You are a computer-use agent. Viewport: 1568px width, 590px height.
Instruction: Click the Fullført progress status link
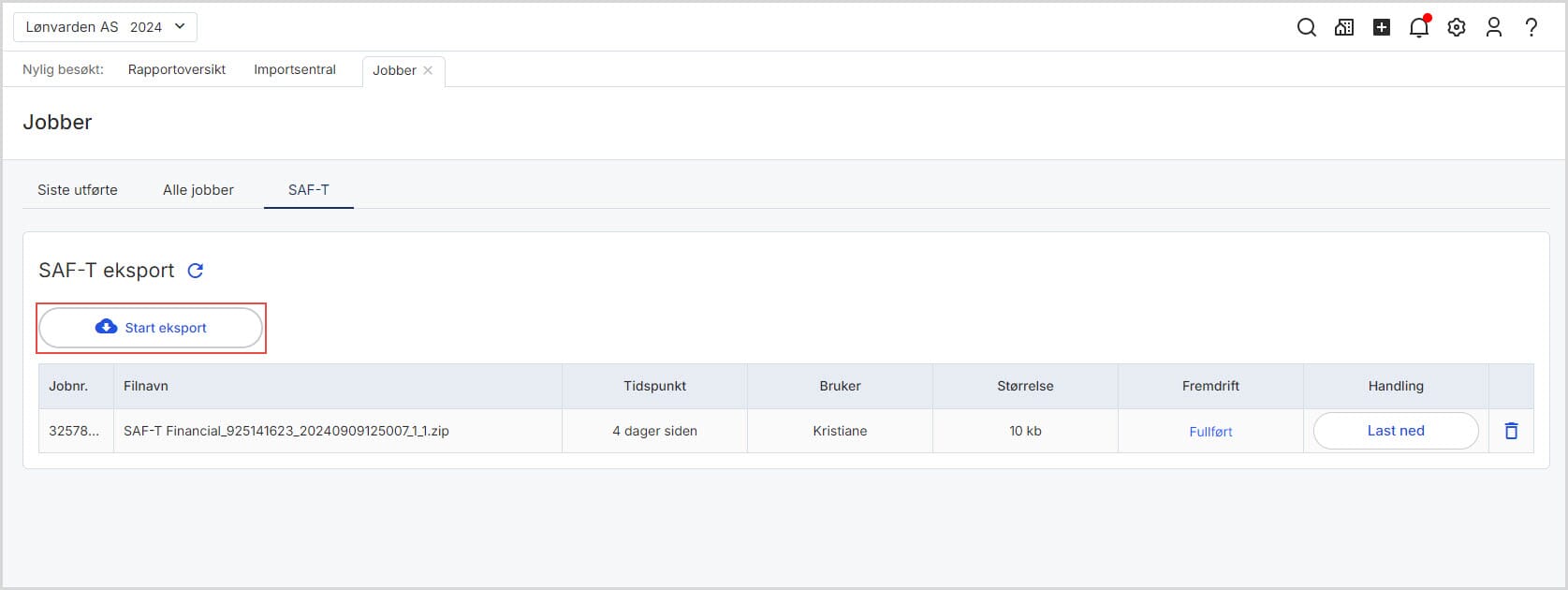pos(1210,432)
